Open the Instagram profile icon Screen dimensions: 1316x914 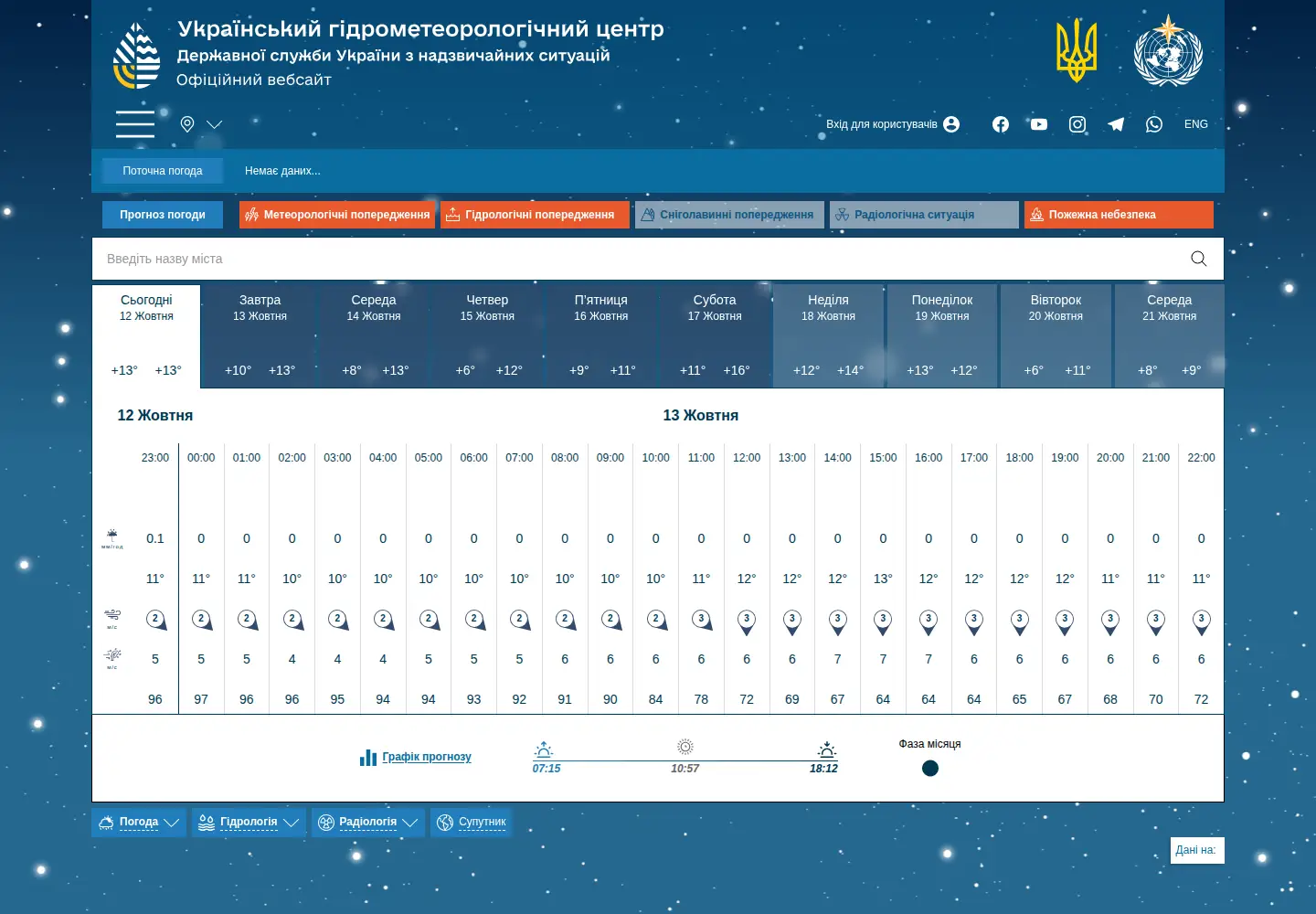tap(1077, 124)
